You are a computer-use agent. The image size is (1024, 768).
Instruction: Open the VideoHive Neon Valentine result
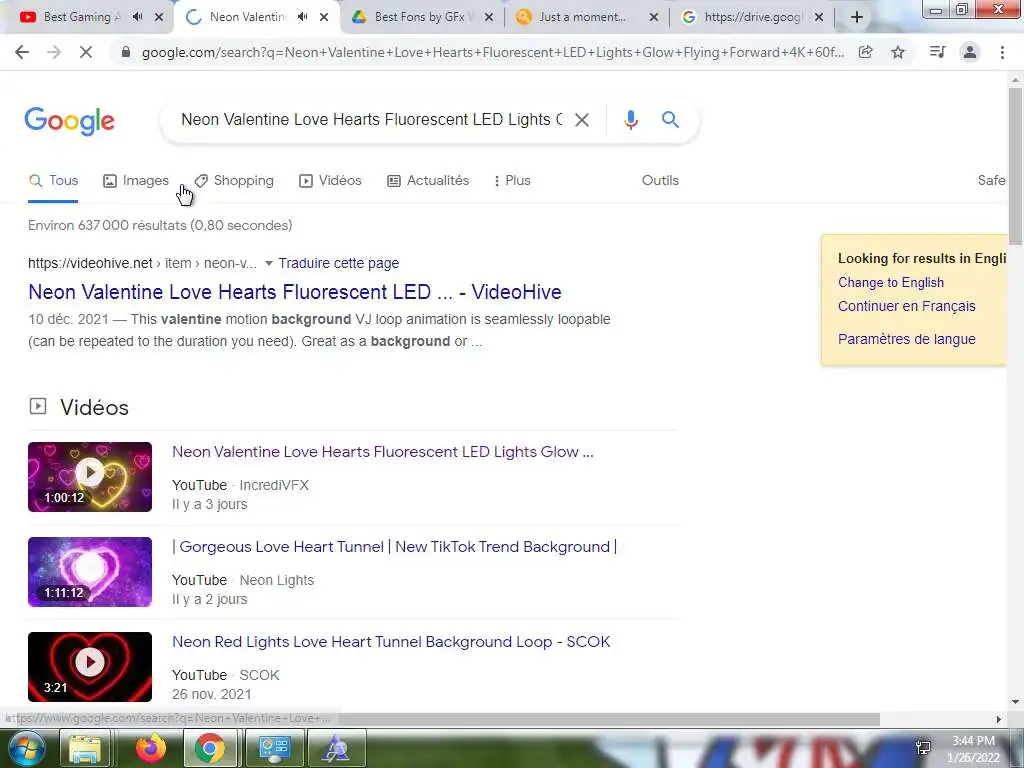295,292
